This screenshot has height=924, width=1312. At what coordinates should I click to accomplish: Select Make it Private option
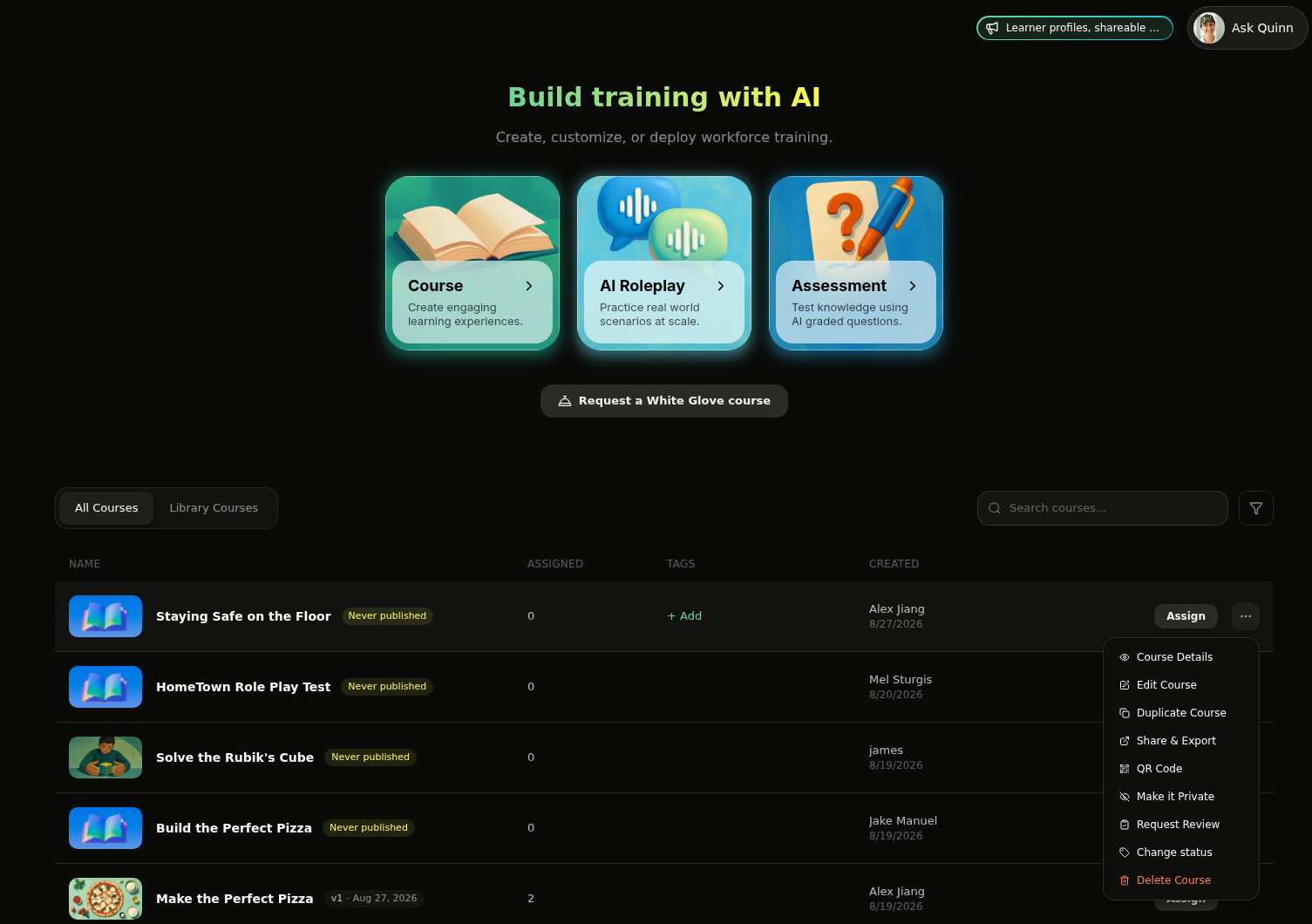pyautogui.click(x=1181, y=797)
